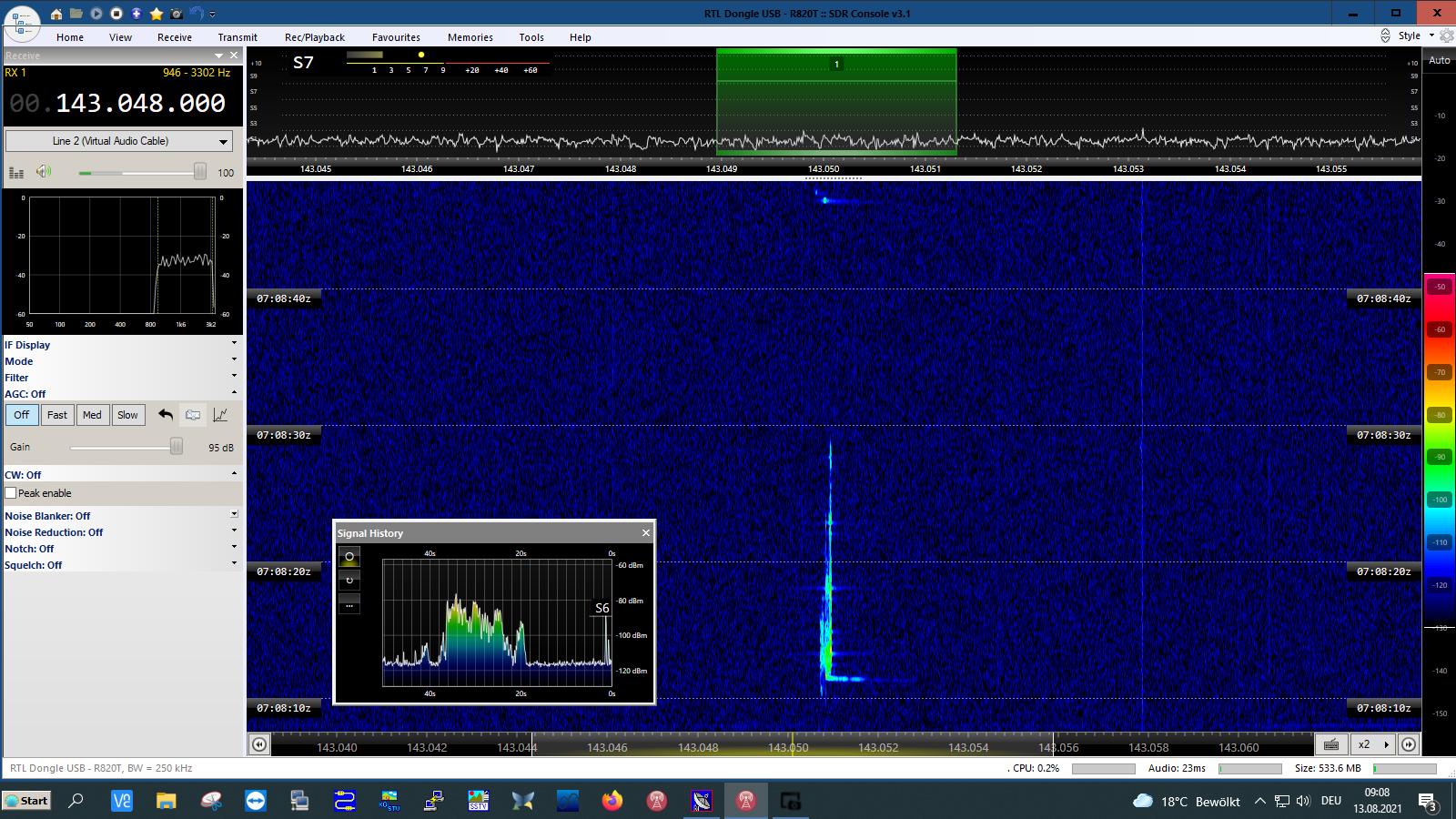
Task: Select AGC Off button
Action: [x=22, y=415]
